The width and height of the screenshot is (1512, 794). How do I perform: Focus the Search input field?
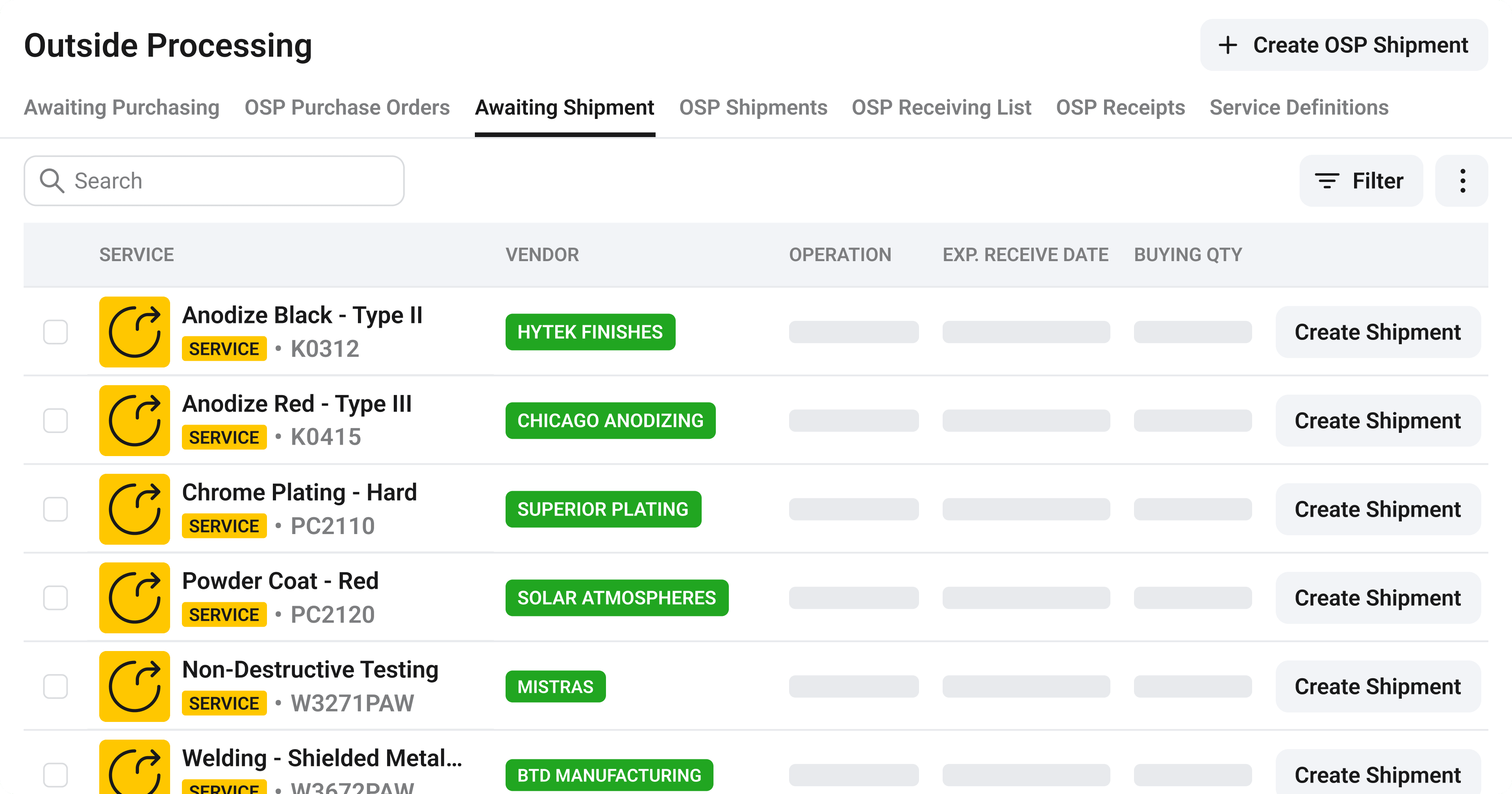235,181
